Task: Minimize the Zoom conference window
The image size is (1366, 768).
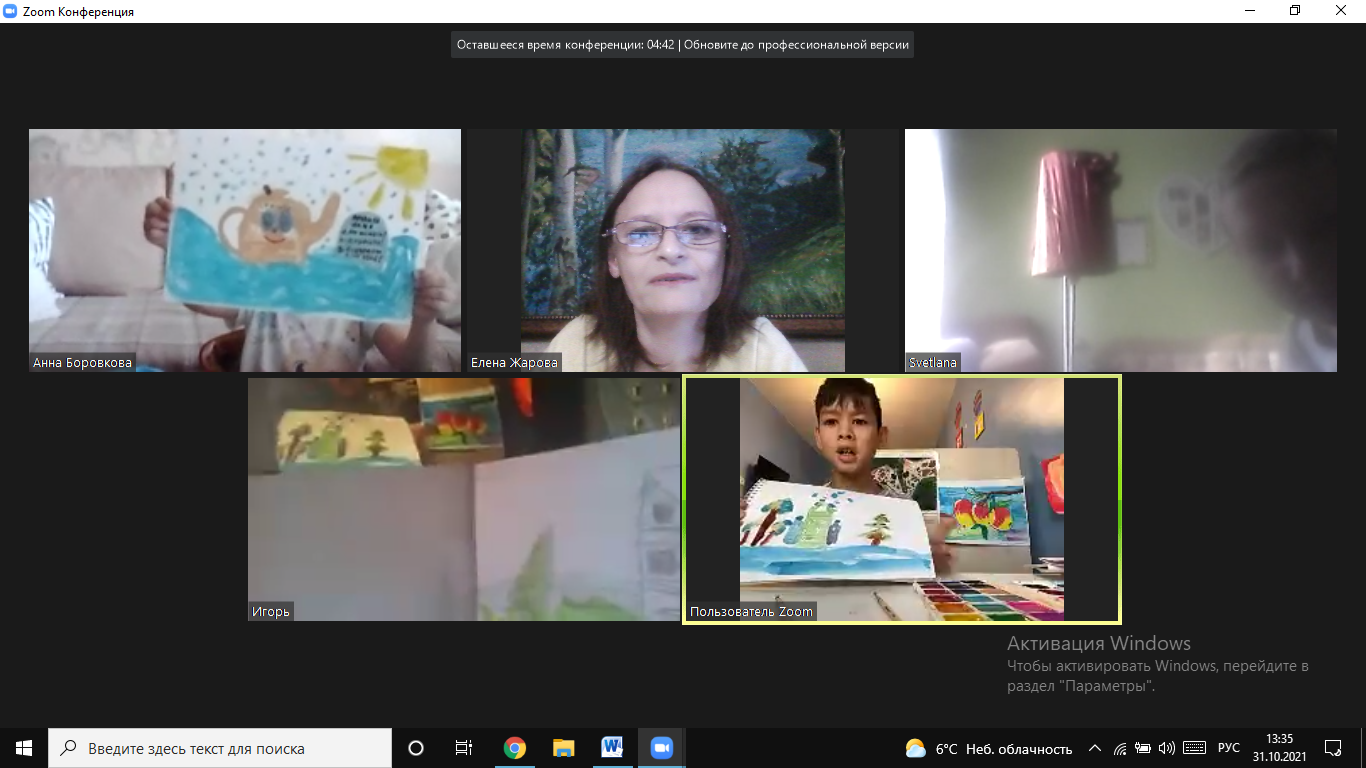Action: pyautogui.click(x=1249, y=11)
